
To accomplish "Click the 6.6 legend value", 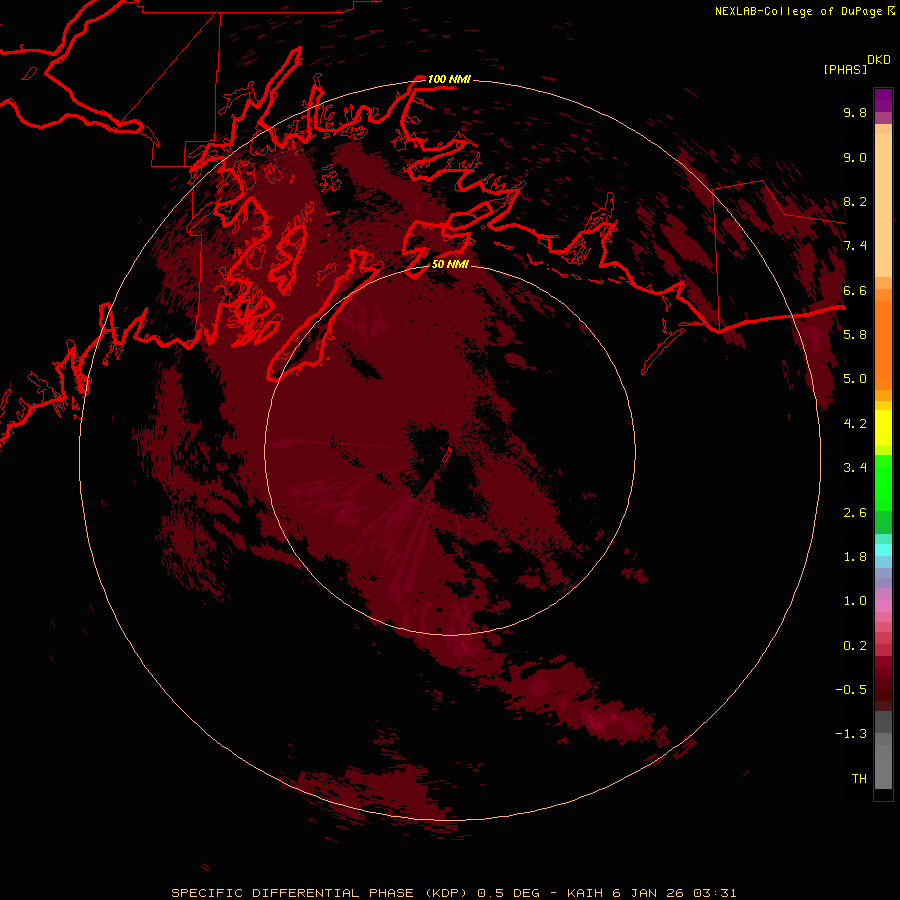I will coord(855,290).
